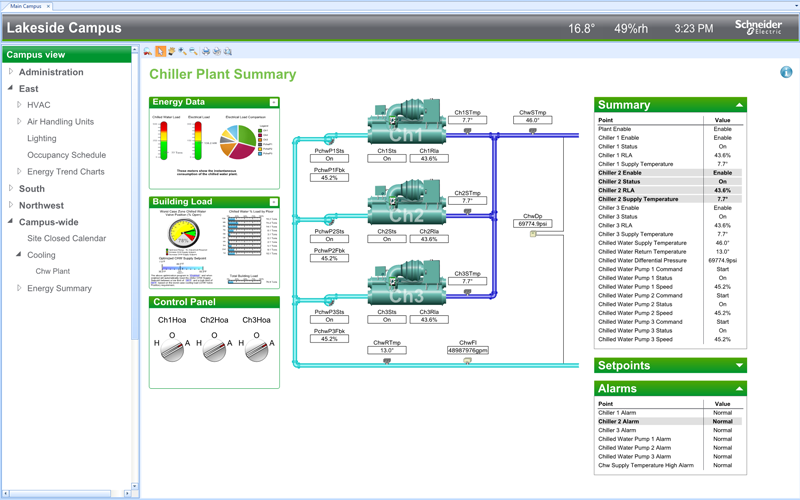Activate the pan hand tool
Screen dimensions: 800x500
pyautogui.click(x=171, y=51)
